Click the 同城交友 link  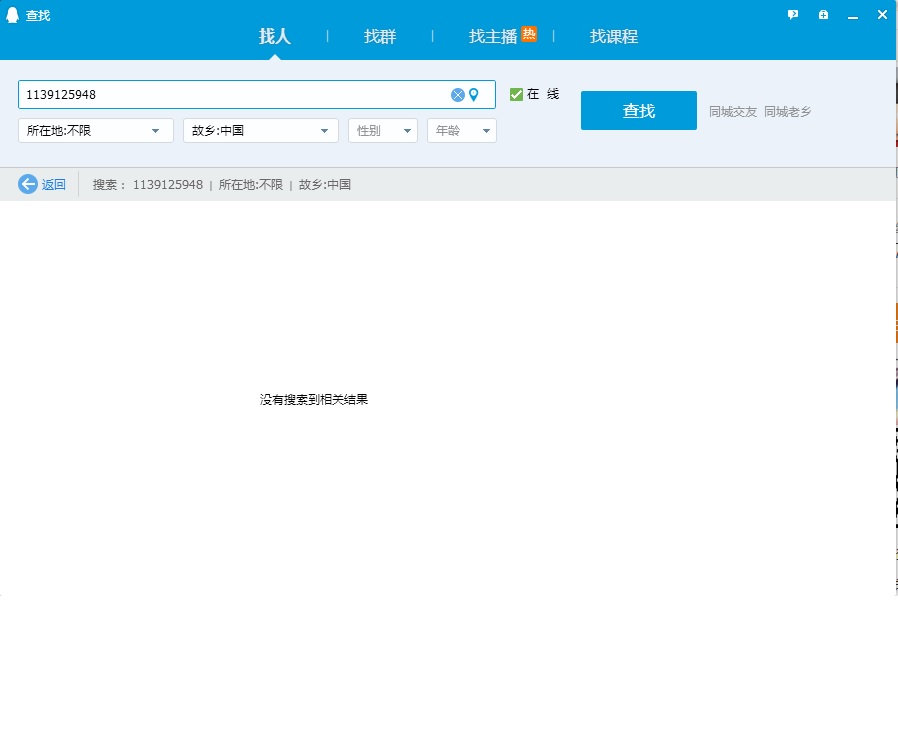coord(733,112)
